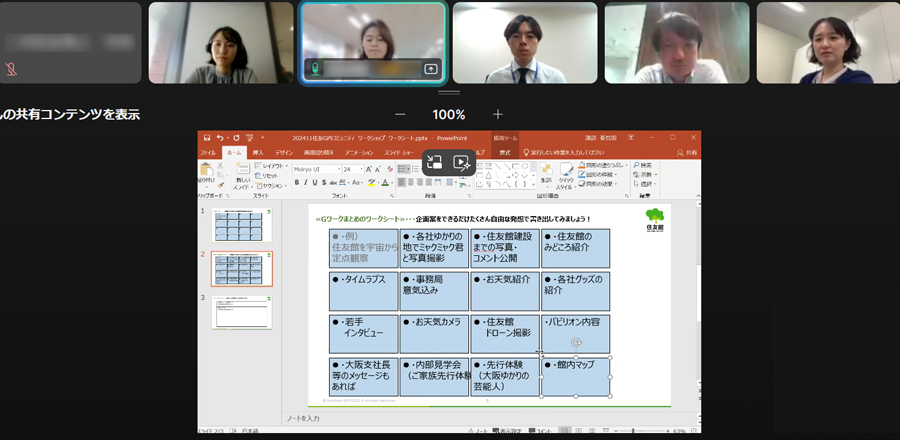The width and height of the screenshot is (900, 440).
Task: Click the Comments button in status bar
Action: [541, 431]
